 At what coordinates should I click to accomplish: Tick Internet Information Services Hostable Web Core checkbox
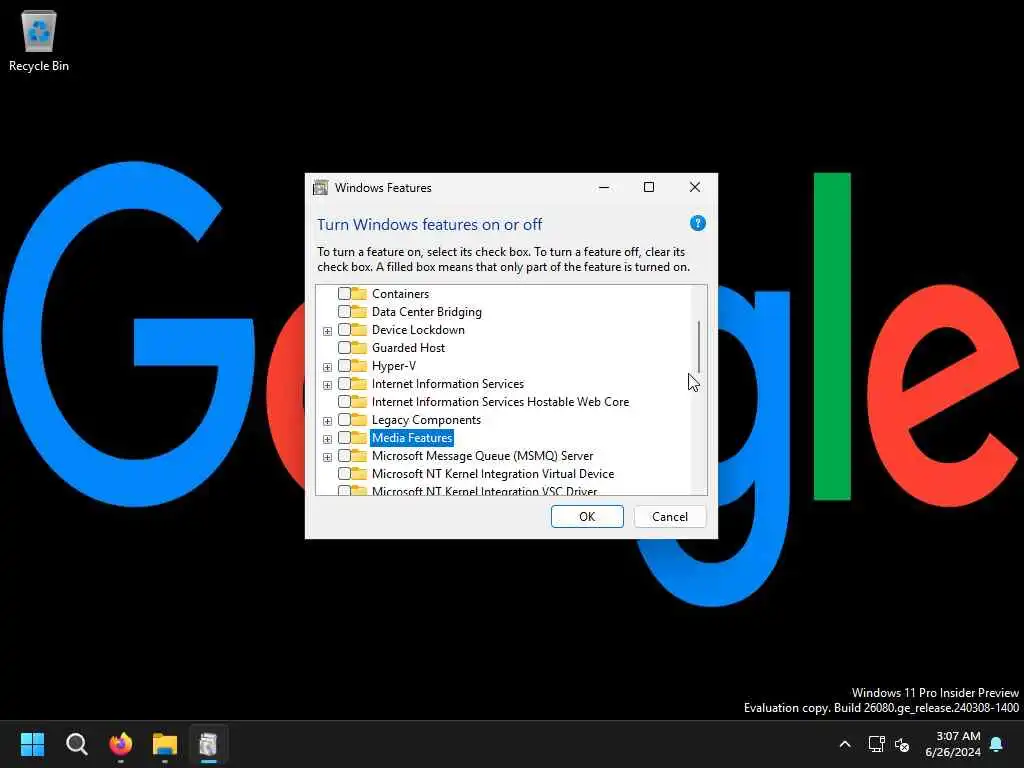click(x=344, y=402)
